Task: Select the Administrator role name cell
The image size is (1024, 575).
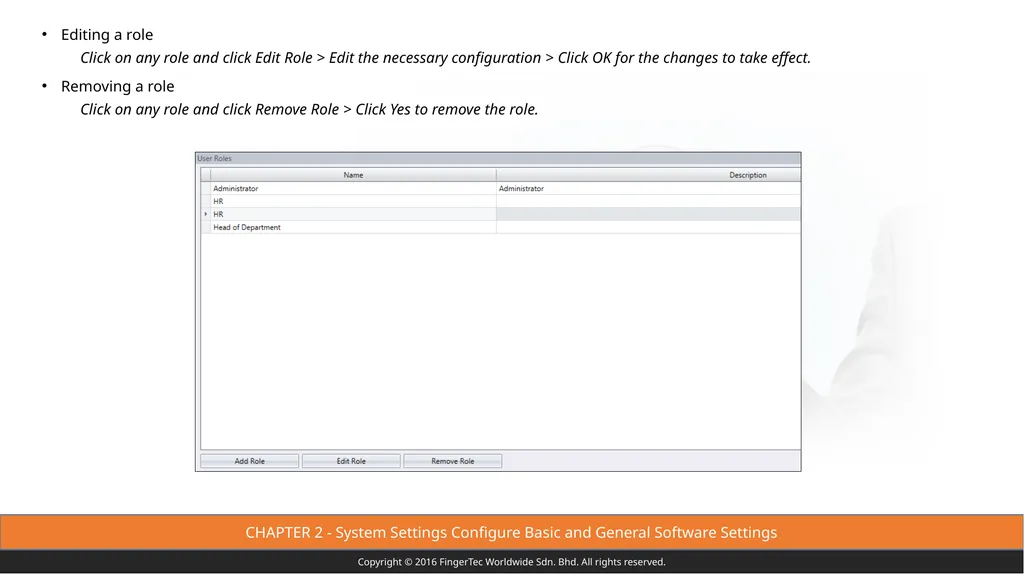Action: point(353,188)
